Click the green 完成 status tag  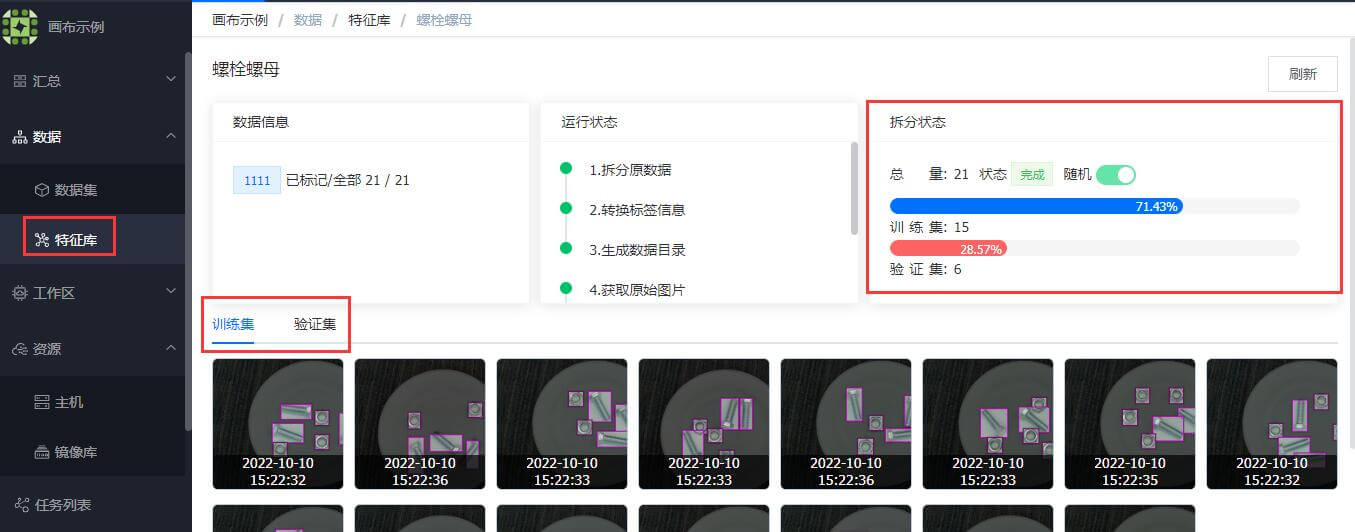(1032, 175)
